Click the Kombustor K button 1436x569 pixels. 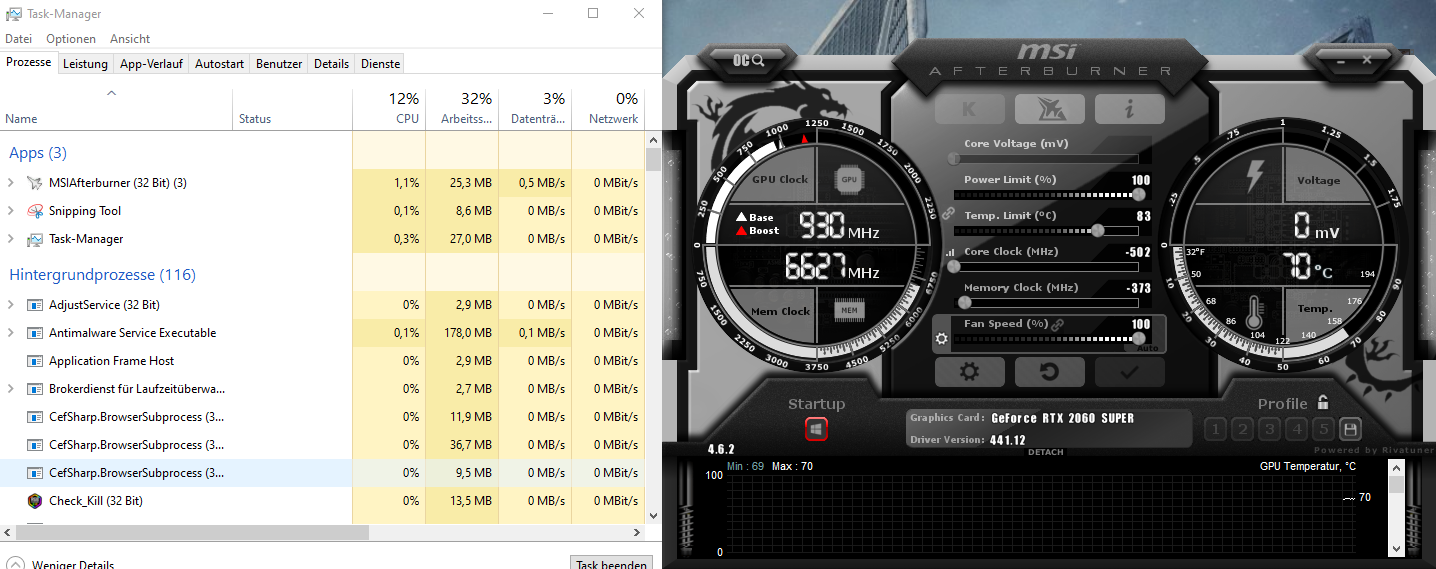click(x=969, y=109)
